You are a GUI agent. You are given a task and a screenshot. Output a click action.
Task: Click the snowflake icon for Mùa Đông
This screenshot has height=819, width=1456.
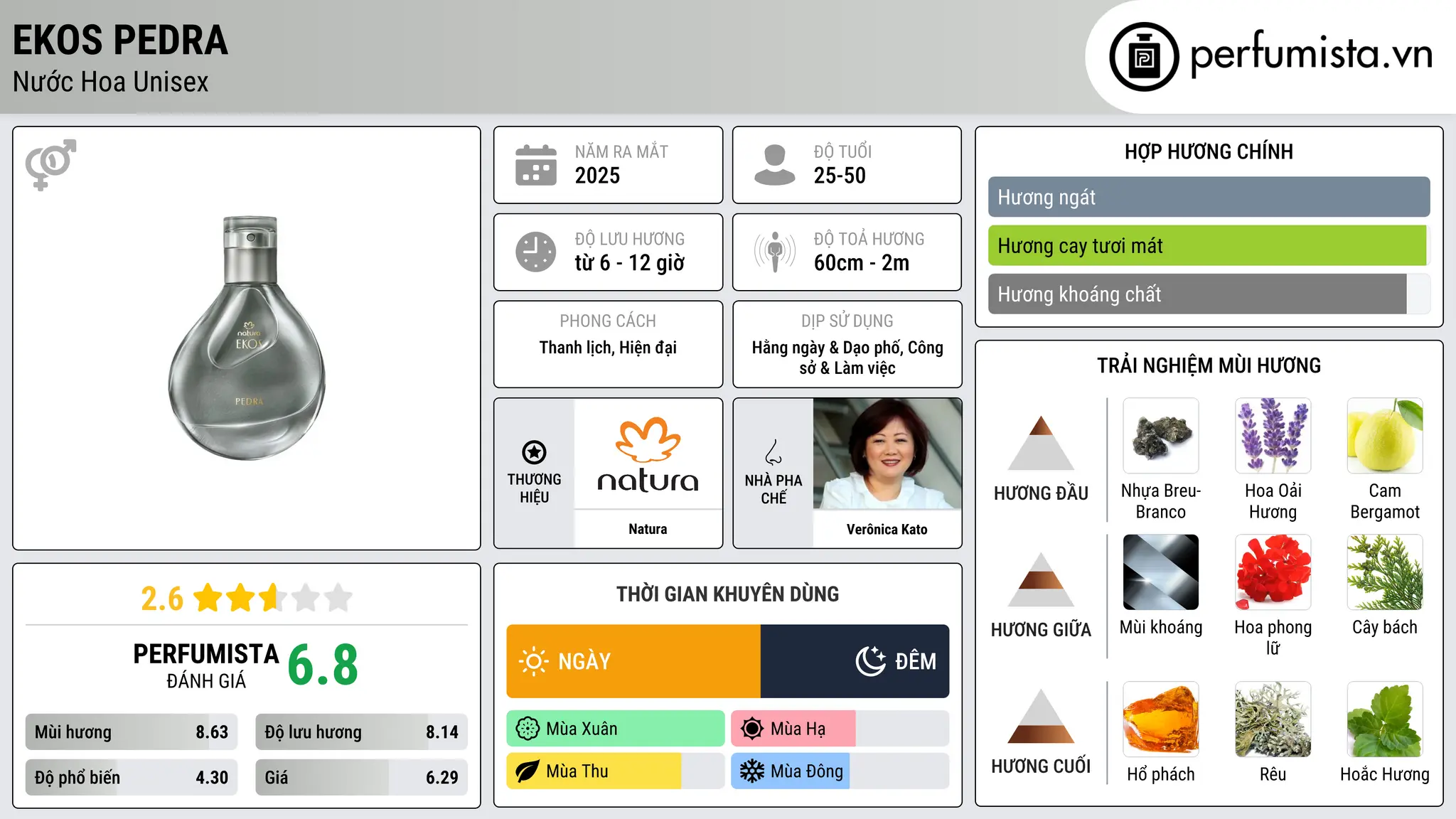tap(752, 771)
